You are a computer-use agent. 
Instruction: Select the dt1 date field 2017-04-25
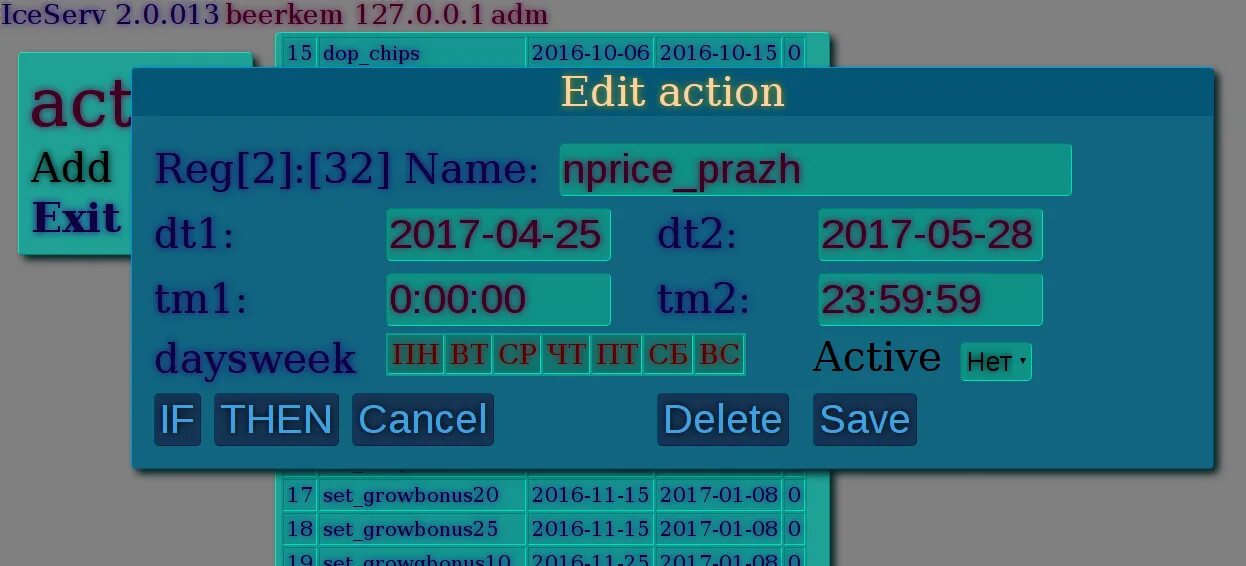[498, 235]
